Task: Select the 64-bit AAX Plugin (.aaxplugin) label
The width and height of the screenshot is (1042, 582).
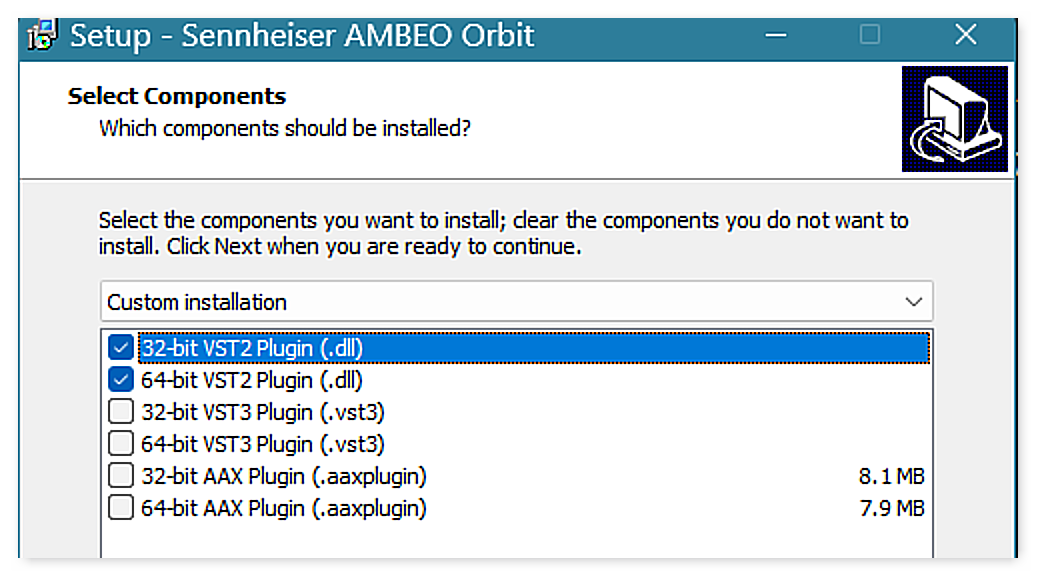Action: [284, 507]
